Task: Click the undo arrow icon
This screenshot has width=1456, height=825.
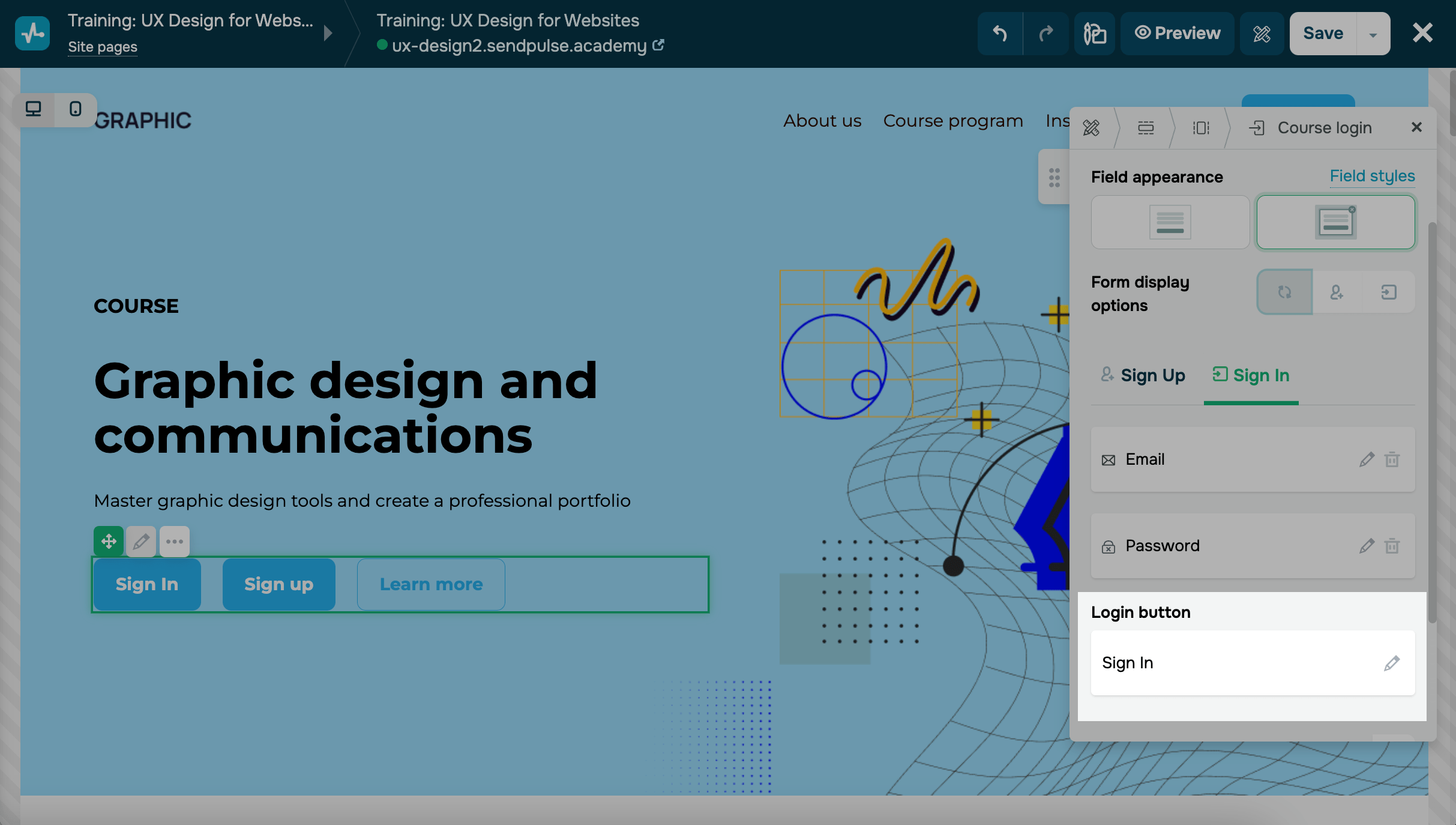Action: tap(1000, 33)
